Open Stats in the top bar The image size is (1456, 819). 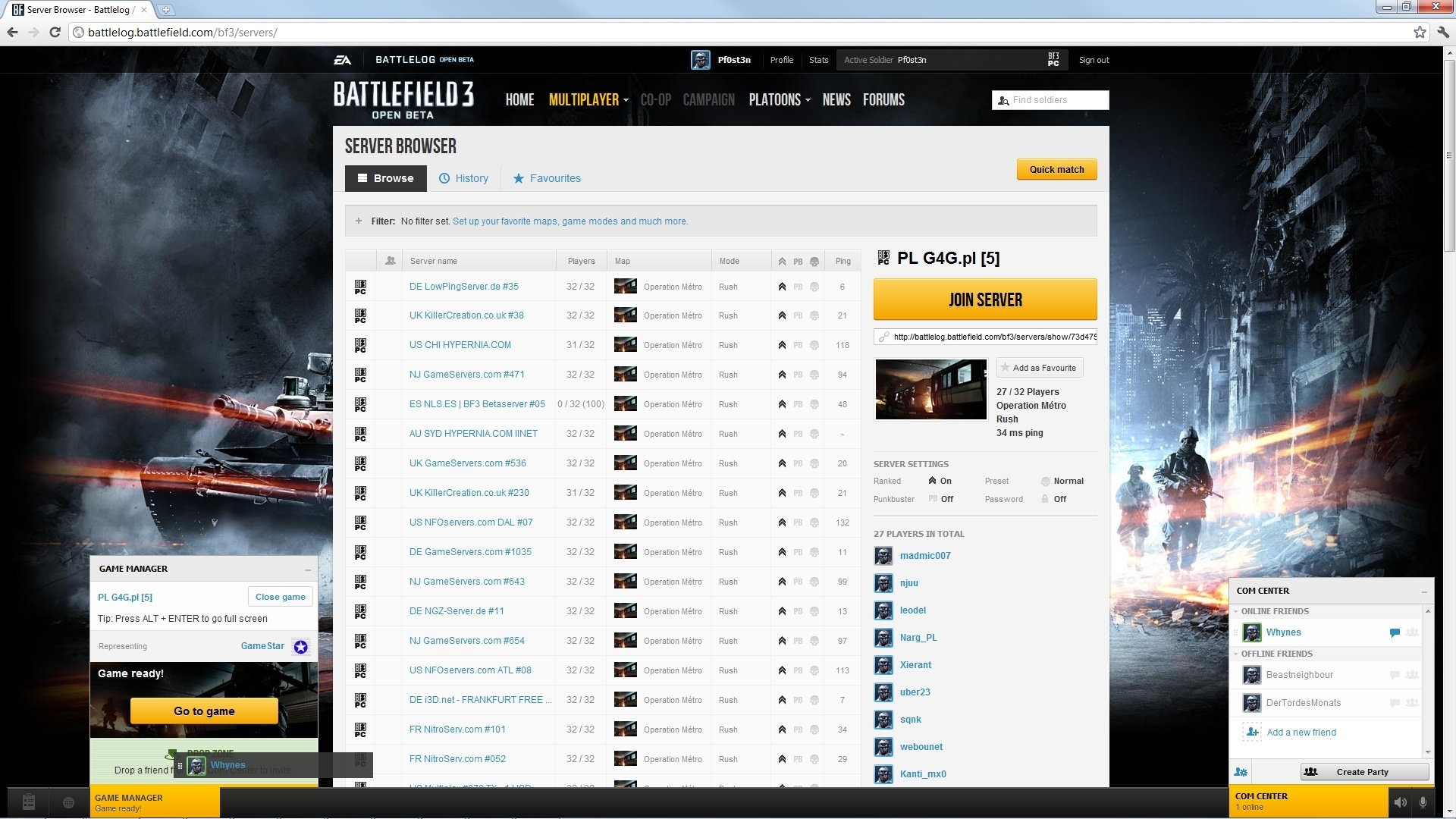pos(818,60)
